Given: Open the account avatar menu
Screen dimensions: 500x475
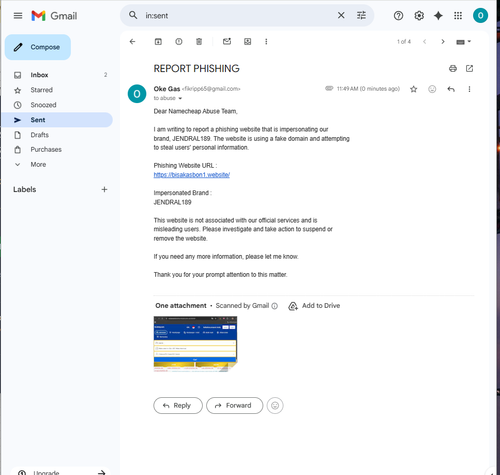Looking at the screenshot, I should pos(480,16).
